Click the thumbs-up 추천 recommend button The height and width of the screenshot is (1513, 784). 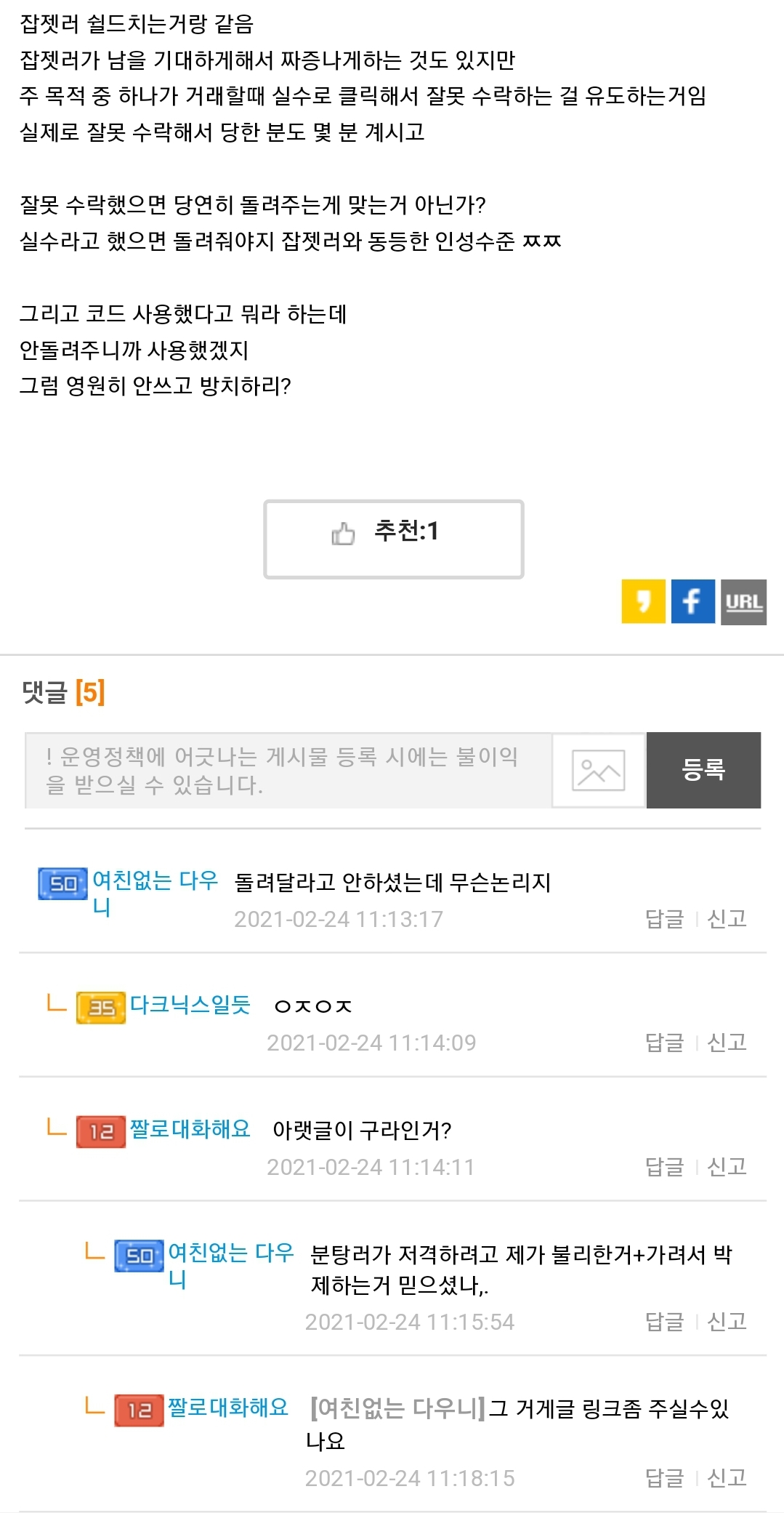[393, 539]
